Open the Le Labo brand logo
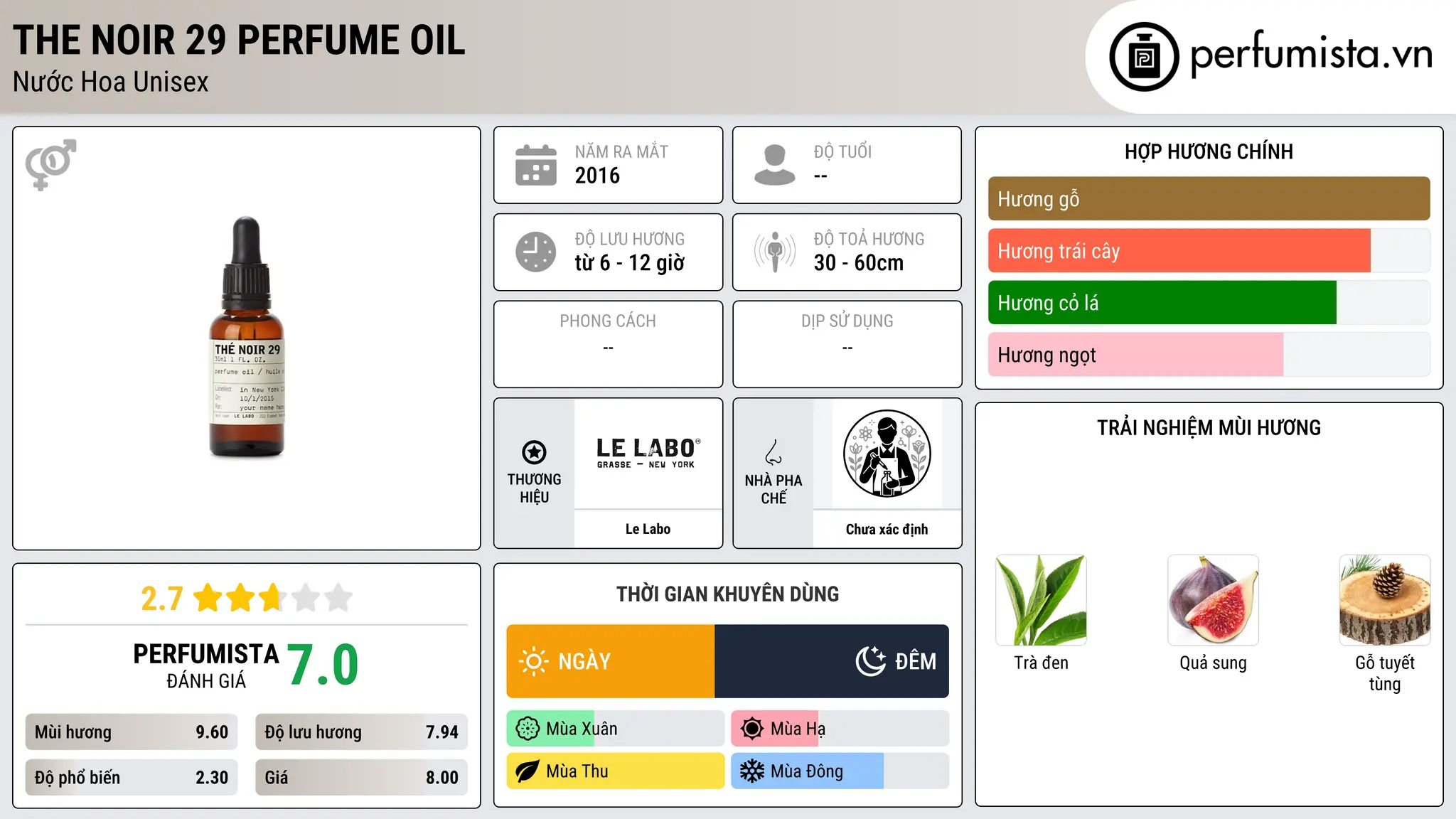 coord(648,453)
